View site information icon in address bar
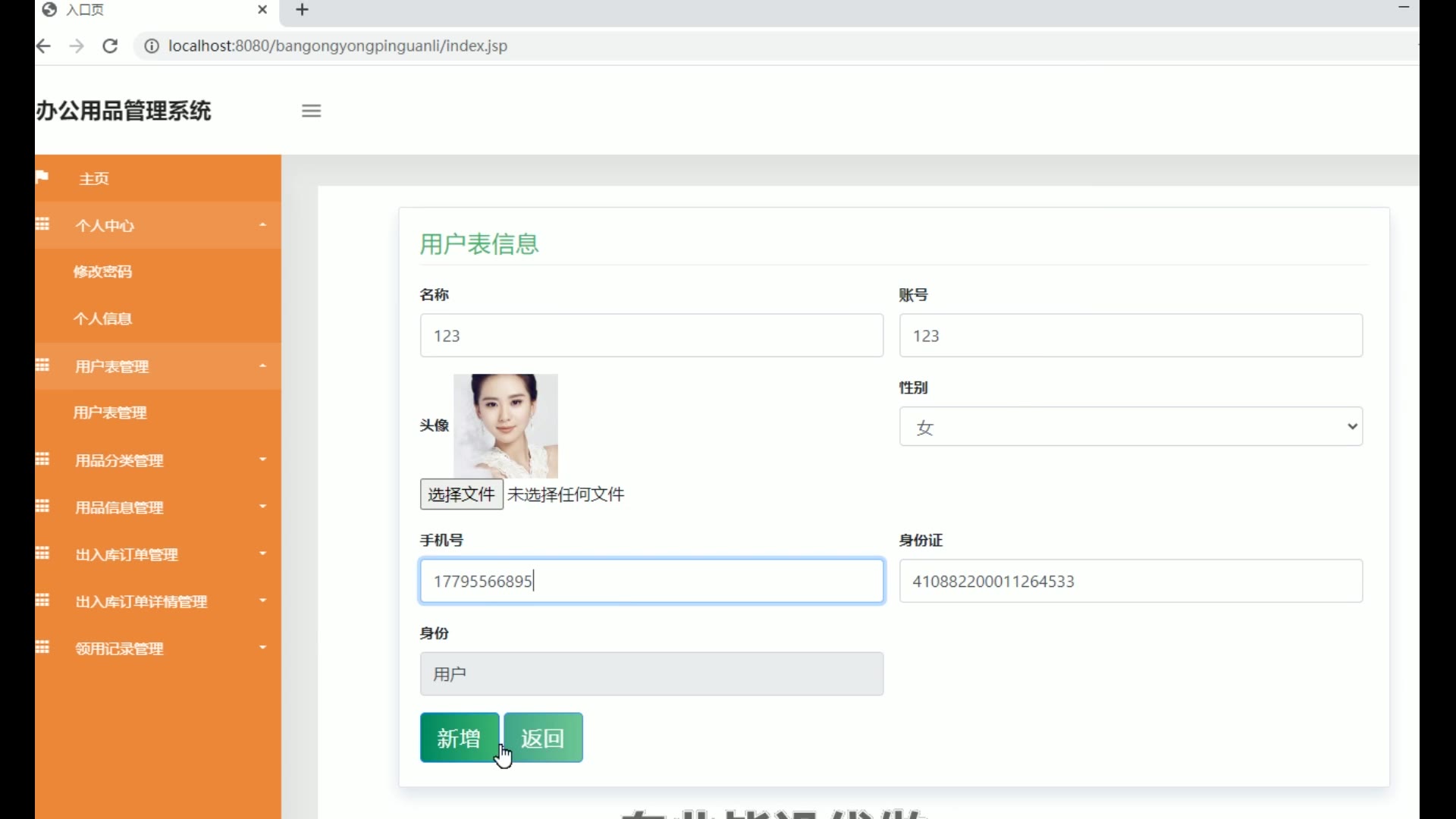The height and width of the screenshot is (819, 1456). point(152,46)
